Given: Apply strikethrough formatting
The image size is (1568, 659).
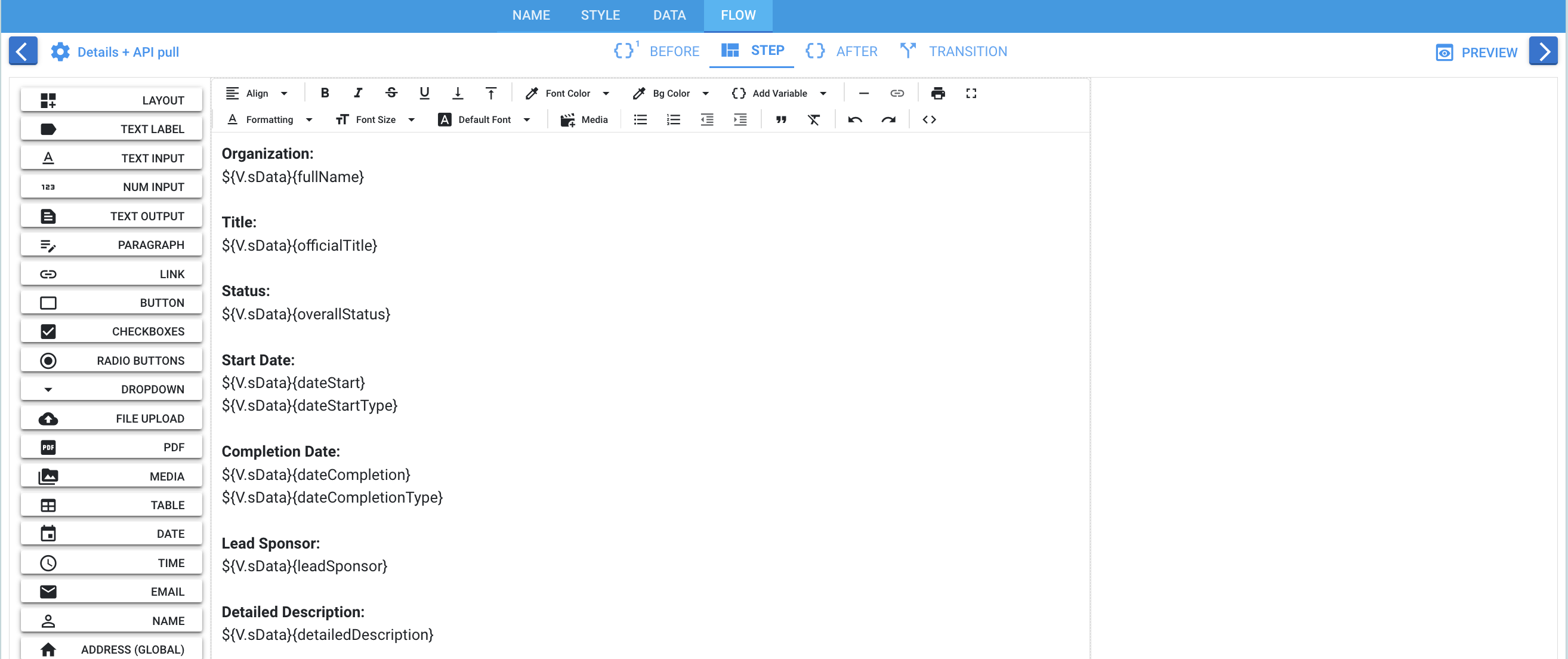Looking at the screenshot, I should click(x=391, y=93).
